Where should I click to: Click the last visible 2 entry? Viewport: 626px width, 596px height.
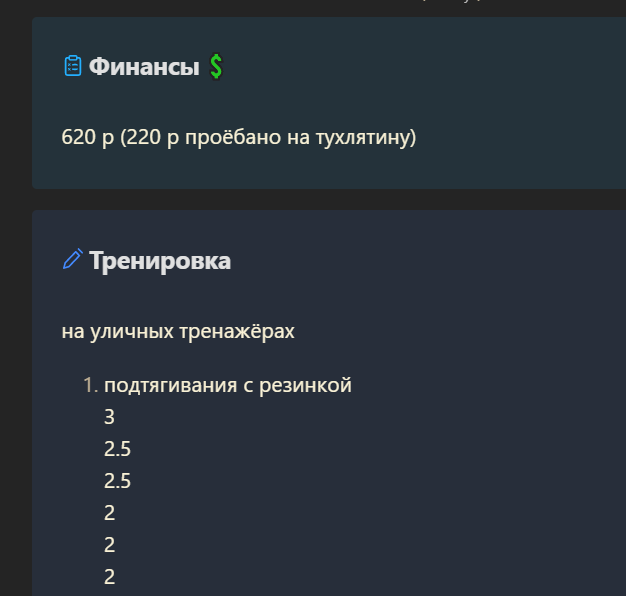pyautogui.click(x=109, y=577)
